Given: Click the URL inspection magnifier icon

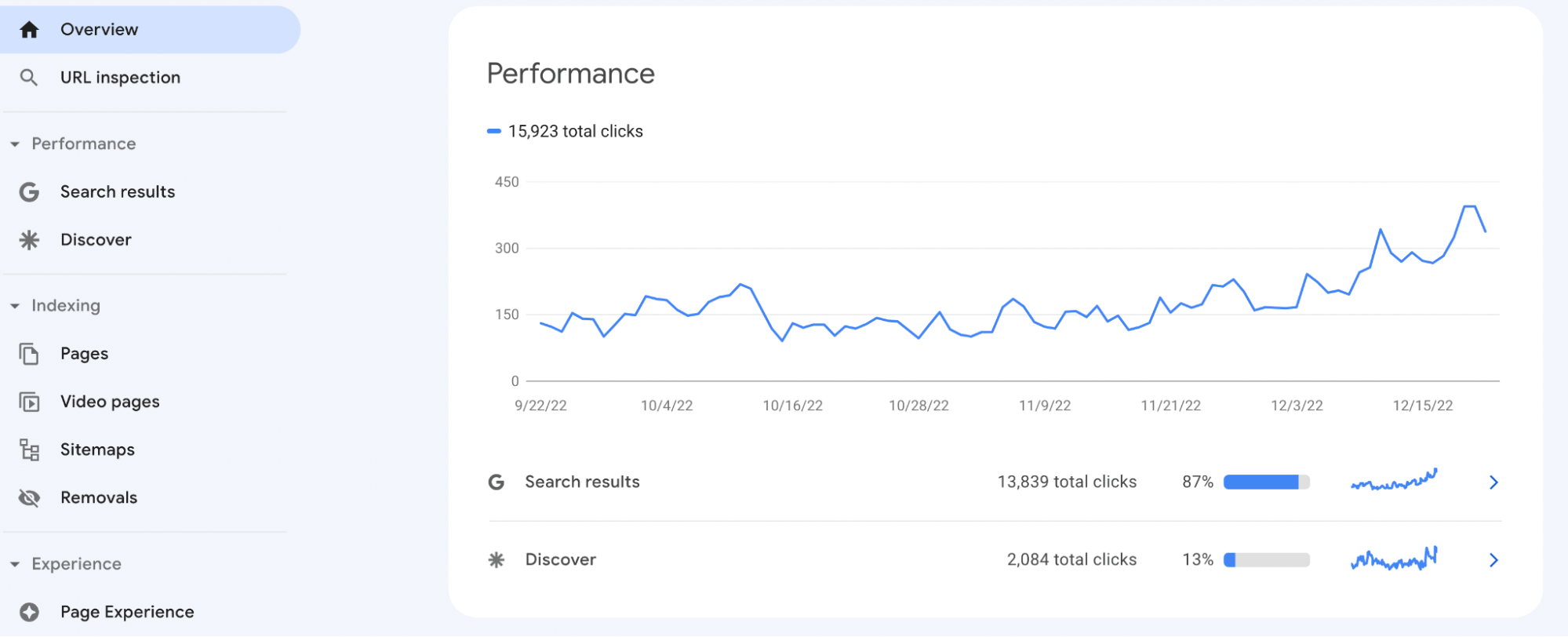Looking at the screenshot, I should tap(28, 78).
